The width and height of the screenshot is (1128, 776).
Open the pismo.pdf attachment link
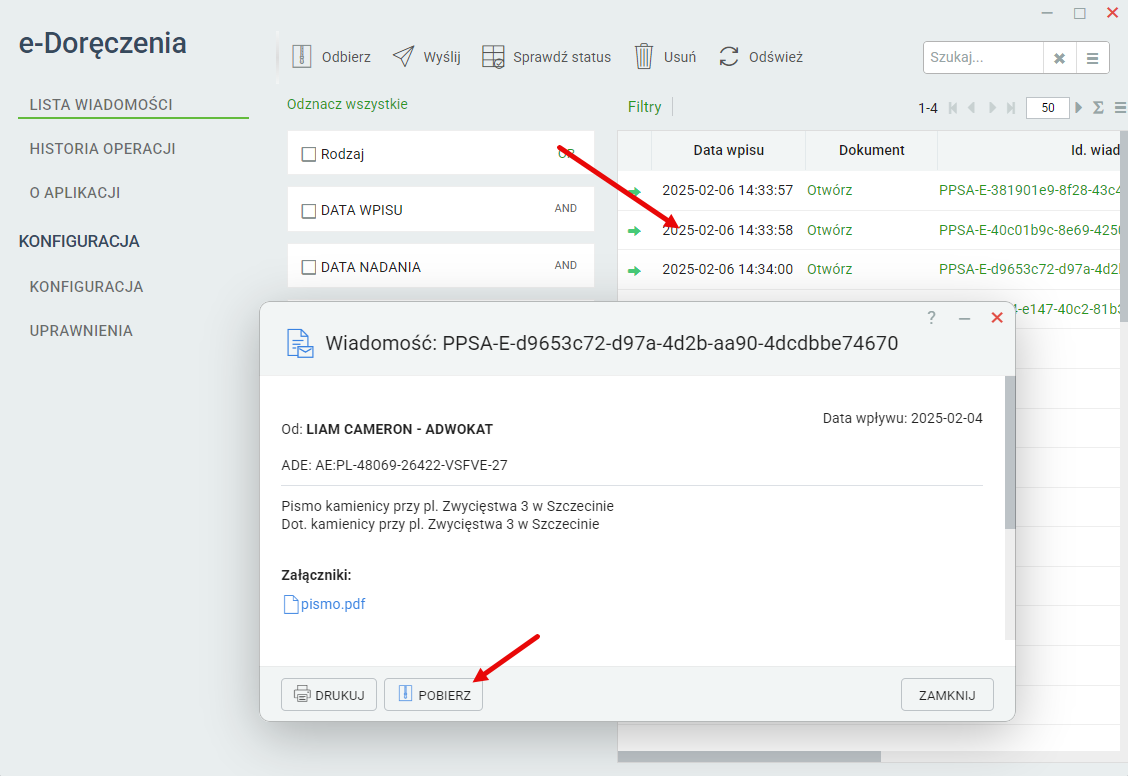point(333,604)
